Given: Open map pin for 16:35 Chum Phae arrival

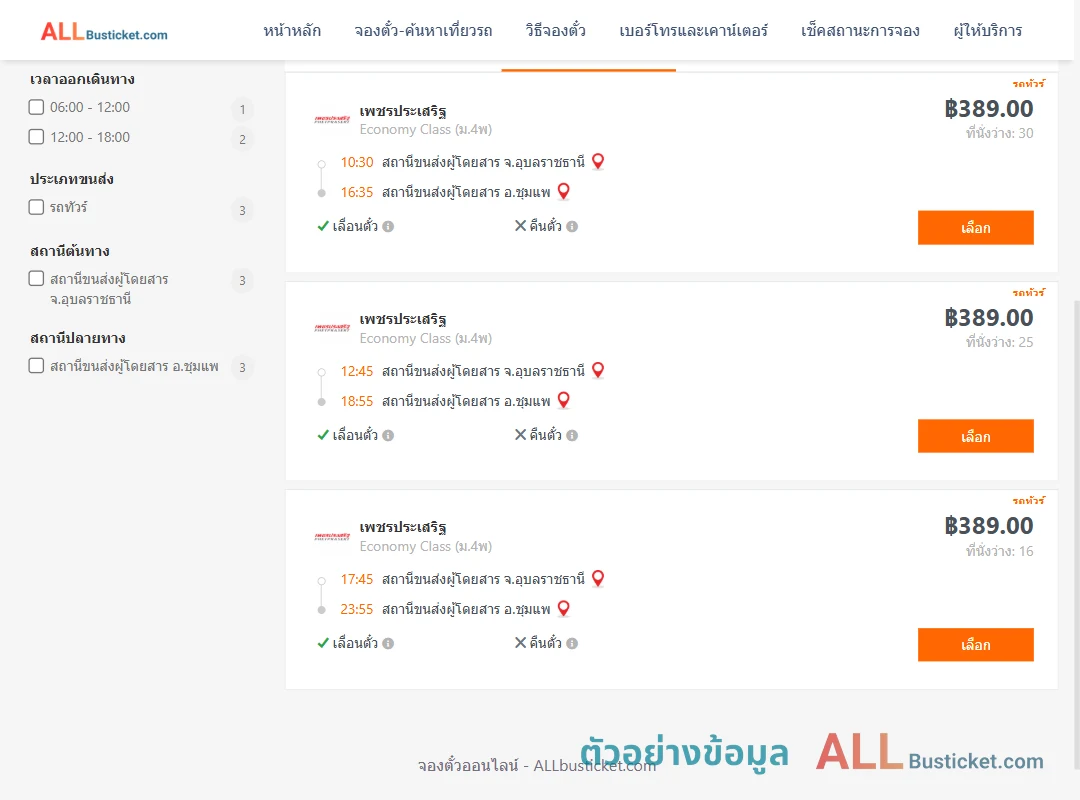Looking at the screenshot, I should 563,191.
